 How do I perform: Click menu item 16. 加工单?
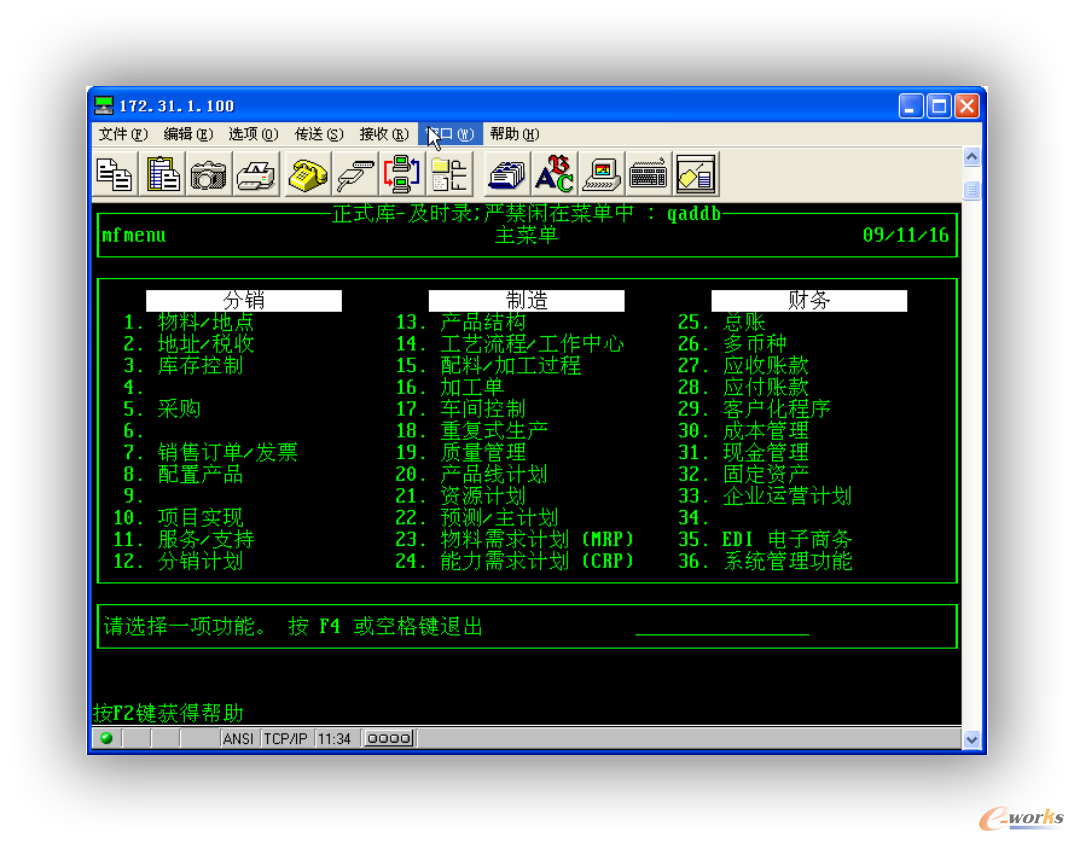(449, 388)
